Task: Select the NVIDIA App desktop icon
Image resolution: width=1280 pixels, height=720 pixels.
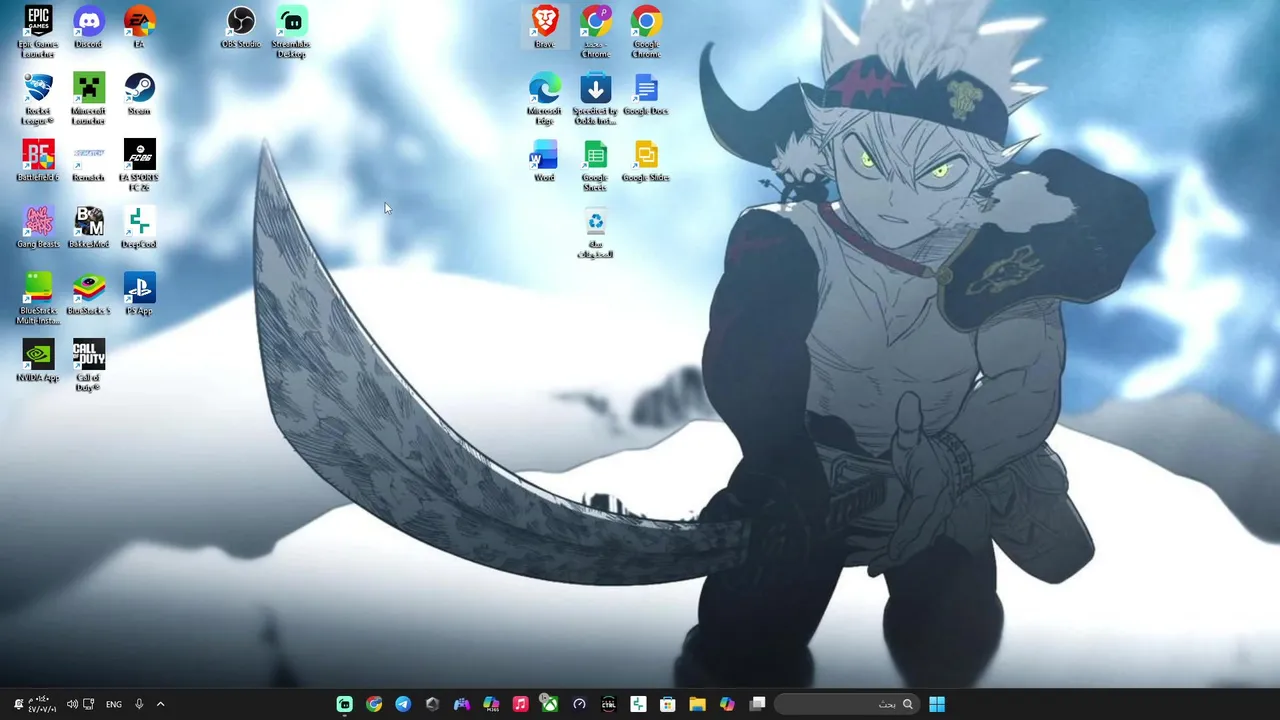Action: [38, 361]
